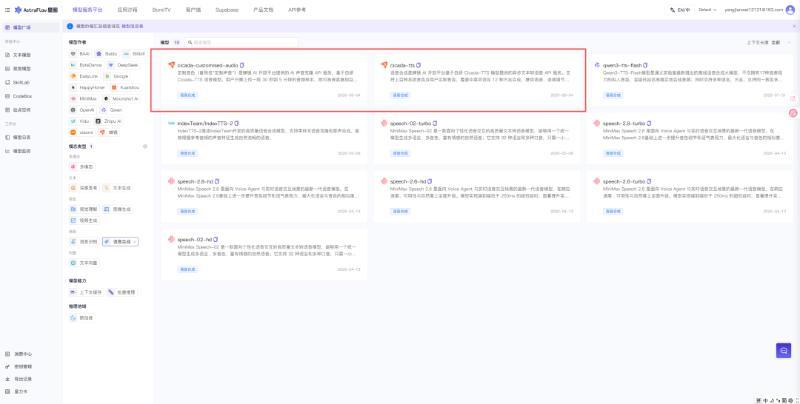Filter models by MiniMax

83,98
